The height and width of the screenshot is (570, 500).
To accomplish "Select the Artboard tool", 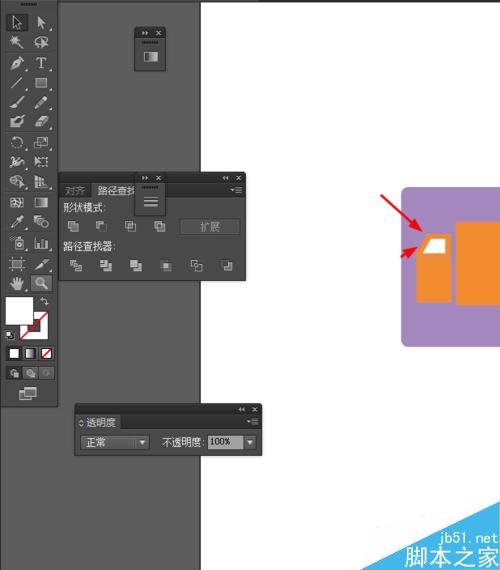I will 17,263.
